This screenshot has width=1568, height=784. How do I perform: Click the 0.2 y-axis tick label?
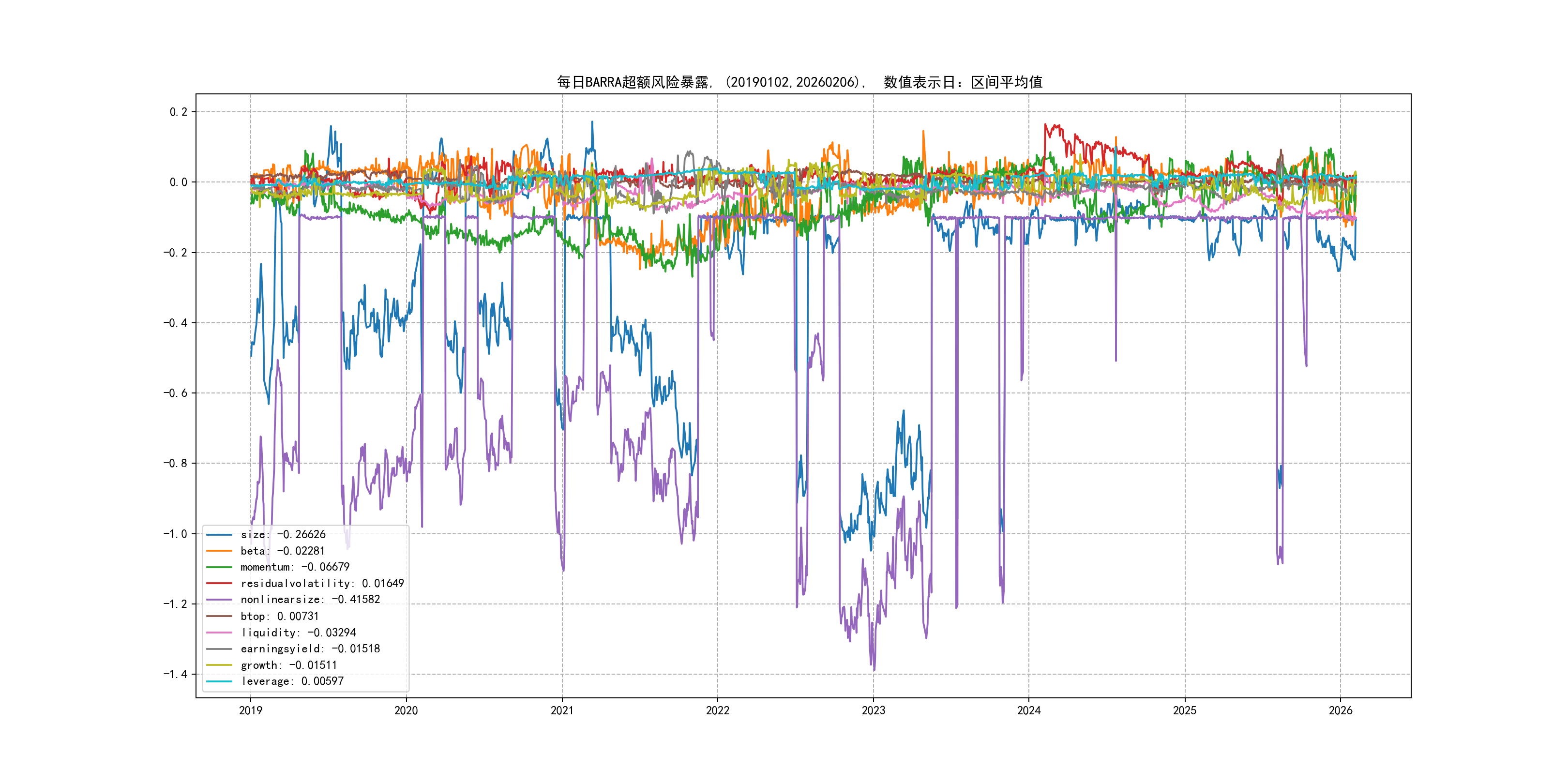click(x=179, y=112)
